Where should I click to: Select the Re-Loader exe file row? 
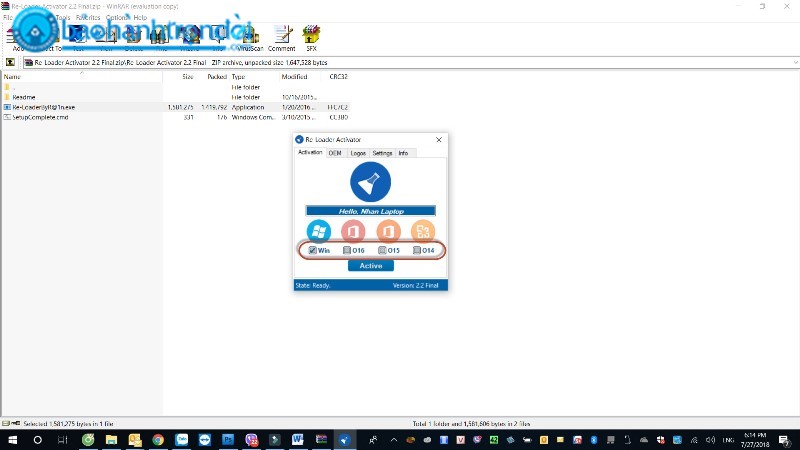pos(176,107)
